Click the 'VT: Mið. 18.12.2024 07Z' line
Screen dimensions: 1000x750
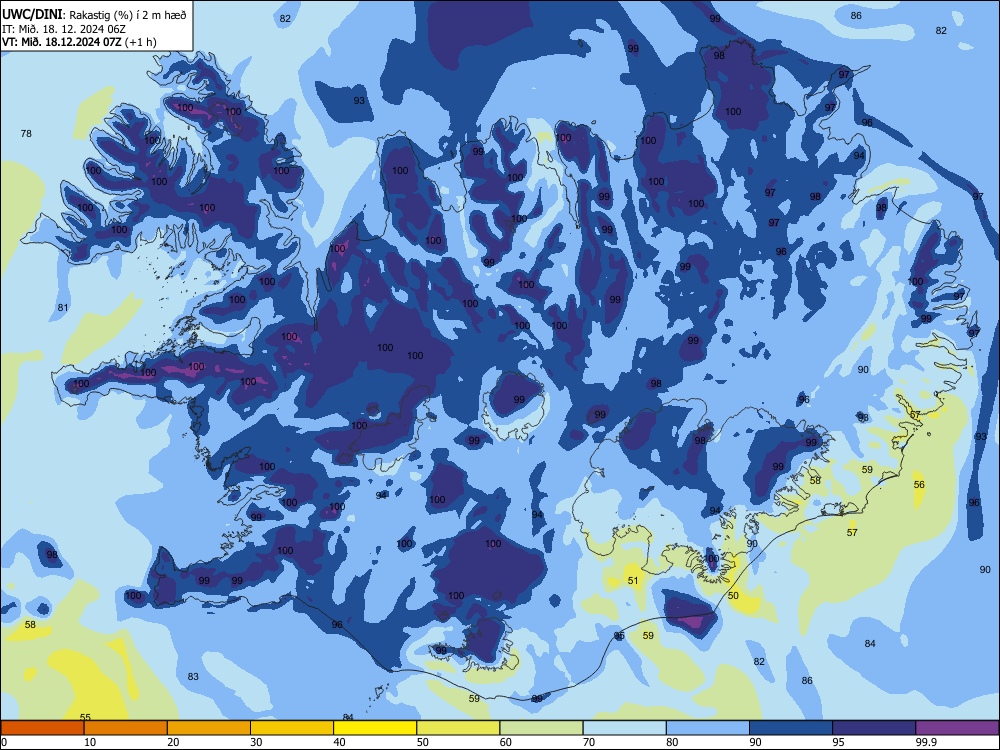click(63, 42)
